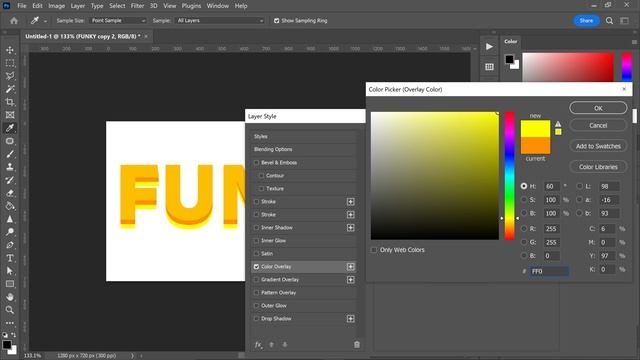Open the Sample Size dropdown
This screenshot has height=360, width=640.
(118, 20)
